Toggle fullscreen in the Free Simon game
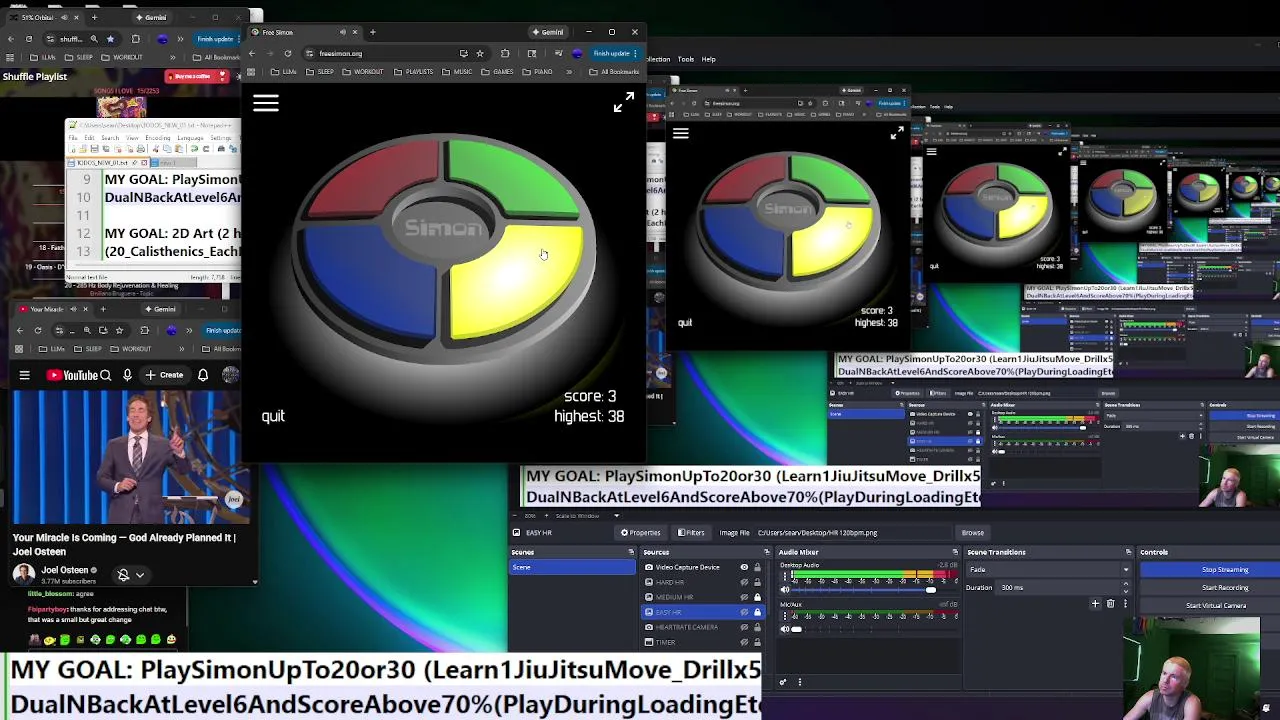The height and width of the screenshot is (720, 1280). [623, 102]
